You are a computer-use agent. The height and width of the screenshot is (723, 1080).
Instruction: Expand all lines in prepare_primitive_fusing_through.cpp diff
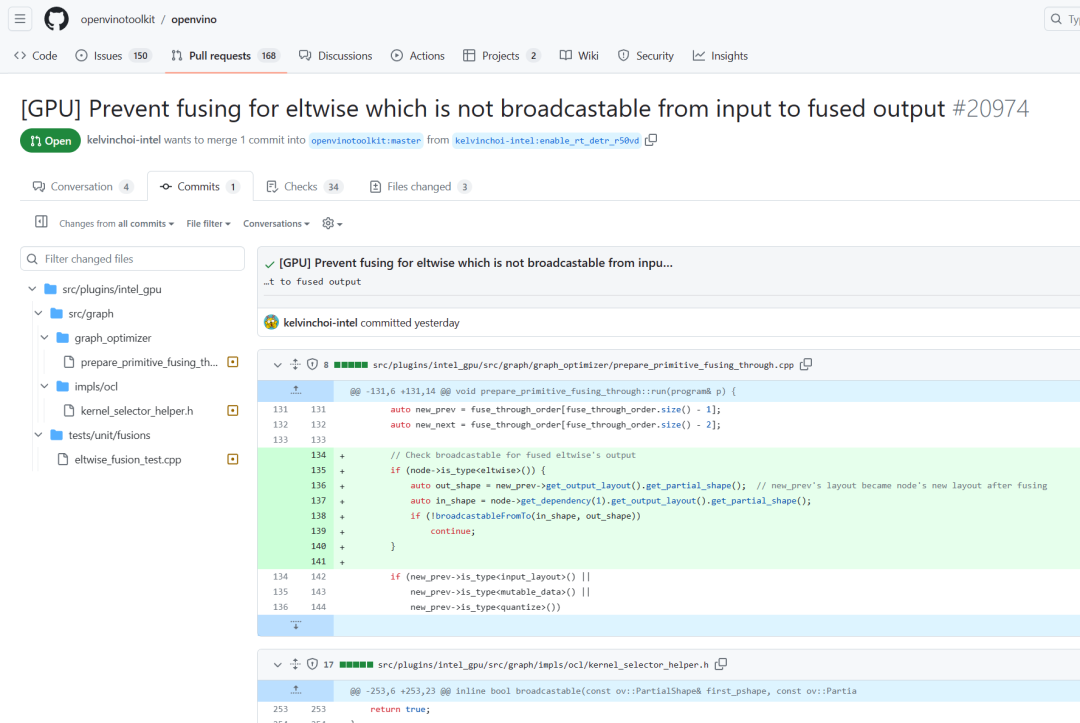coord(295,364)
